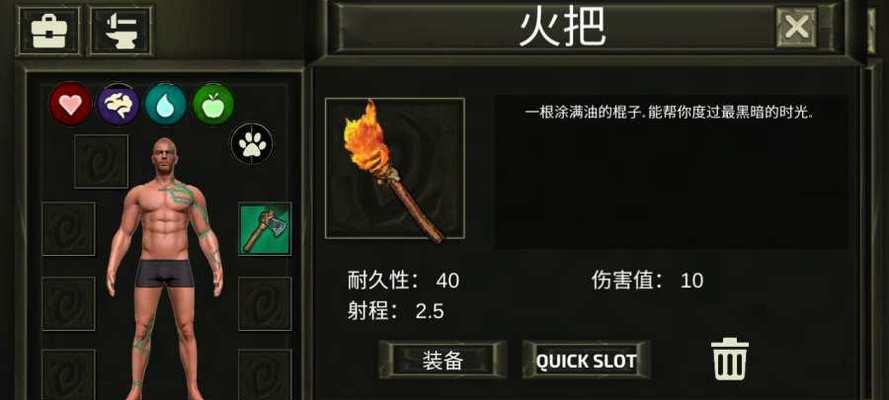Tap the red heart health icon

tap(70, 104)
